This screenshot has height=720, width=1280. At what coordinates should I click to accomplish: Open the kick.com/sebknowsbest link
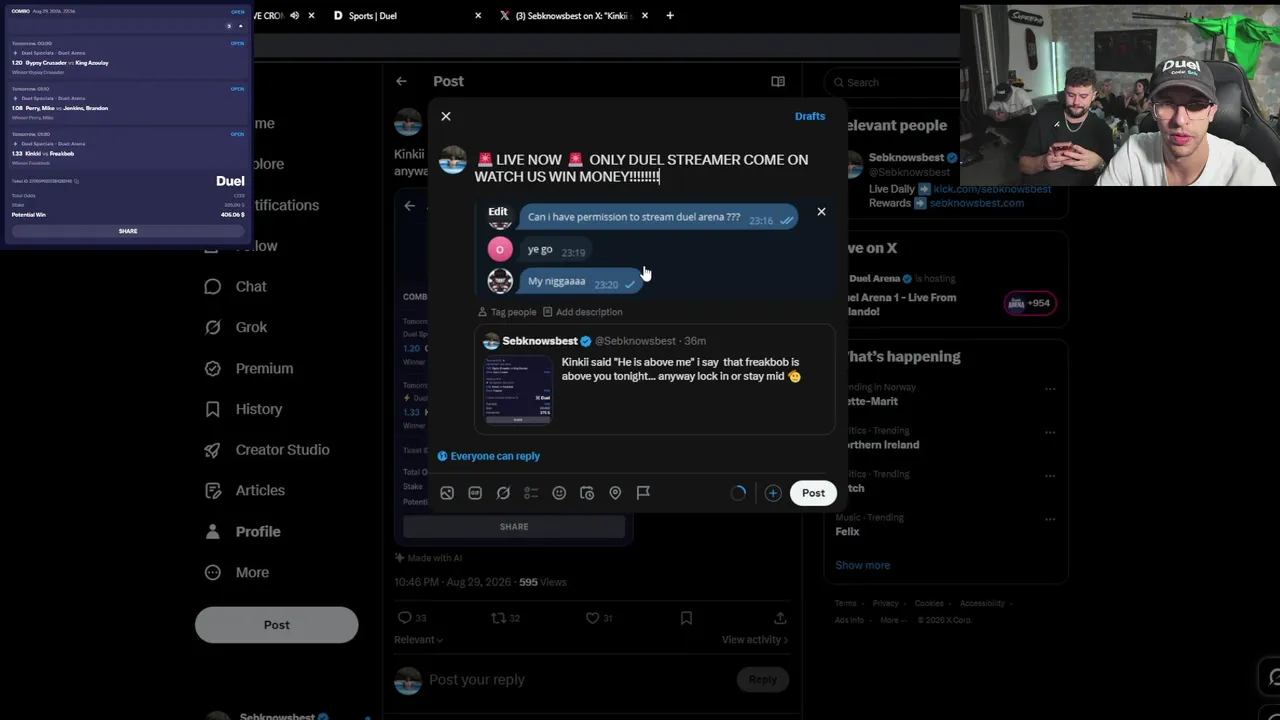[x=992, y=189]
